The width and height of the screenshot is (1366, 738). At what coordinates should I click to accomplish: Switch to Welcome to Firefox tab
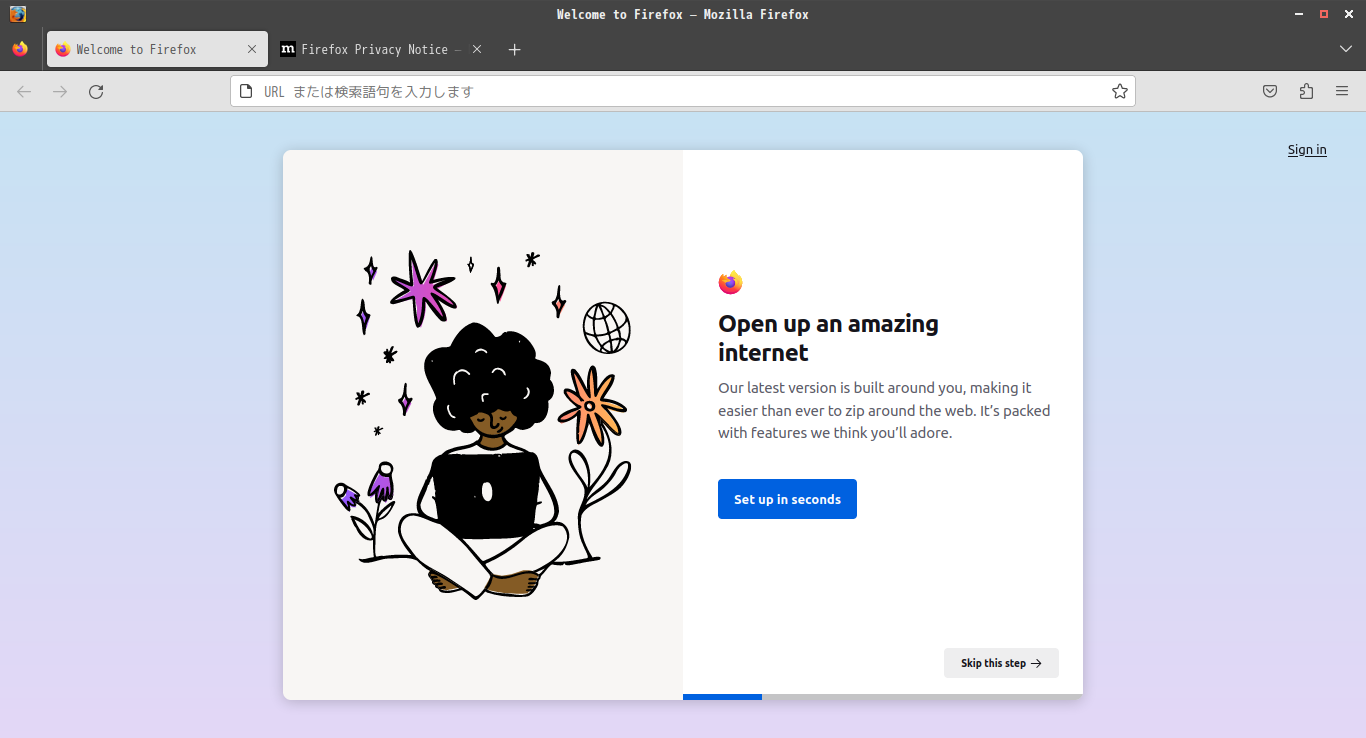point(157,49)
